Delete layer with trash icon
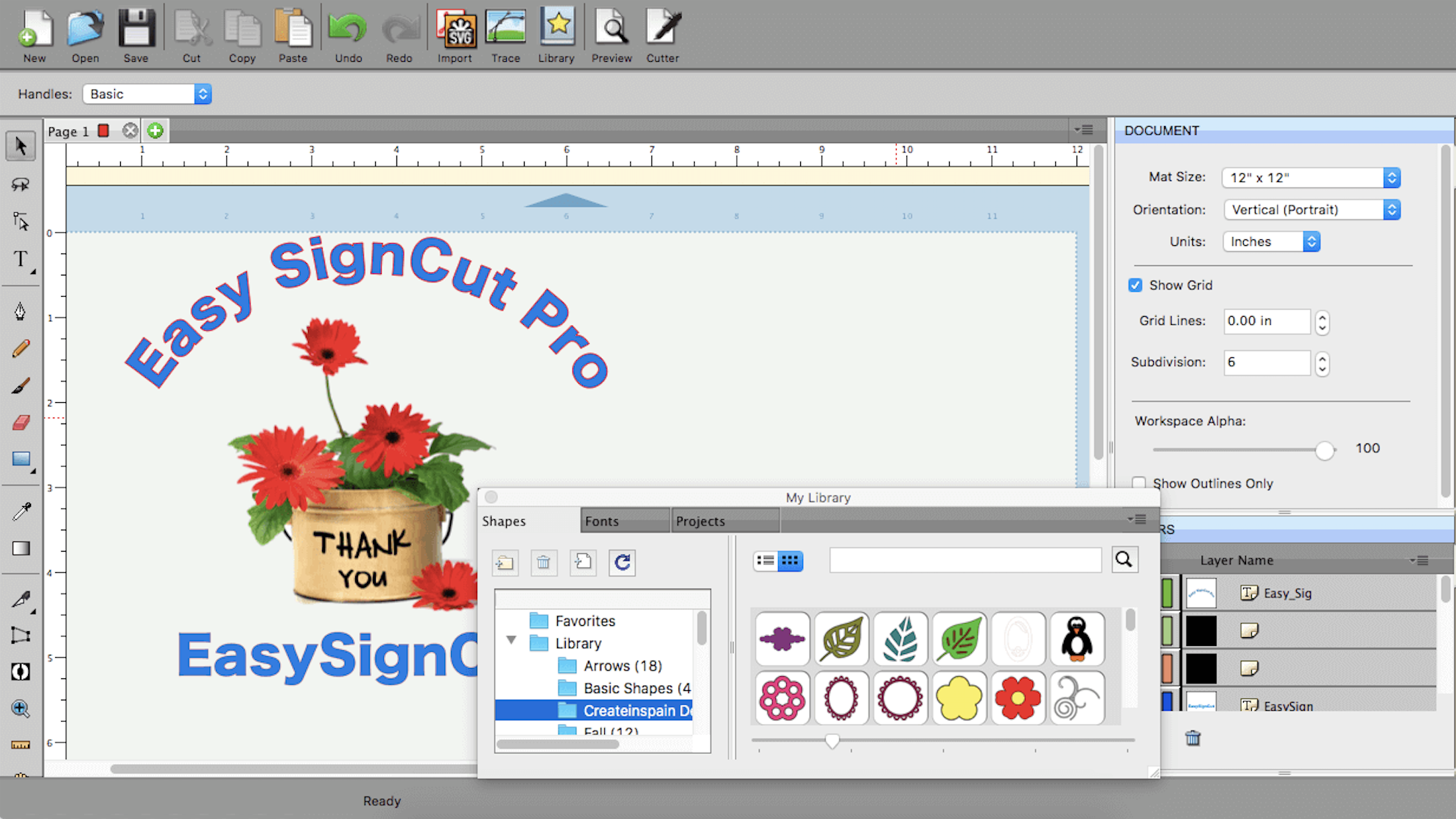1456x819 pixels. point(1193,738)
